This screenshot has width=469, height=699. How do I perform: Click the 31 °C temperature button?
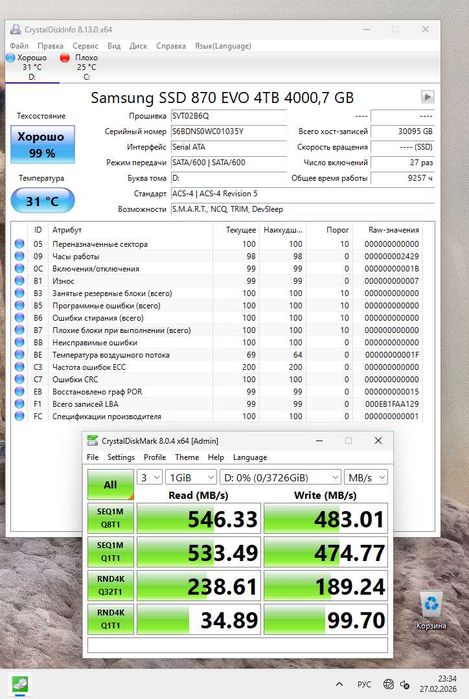pyautogui.click(x=42, y=201)
